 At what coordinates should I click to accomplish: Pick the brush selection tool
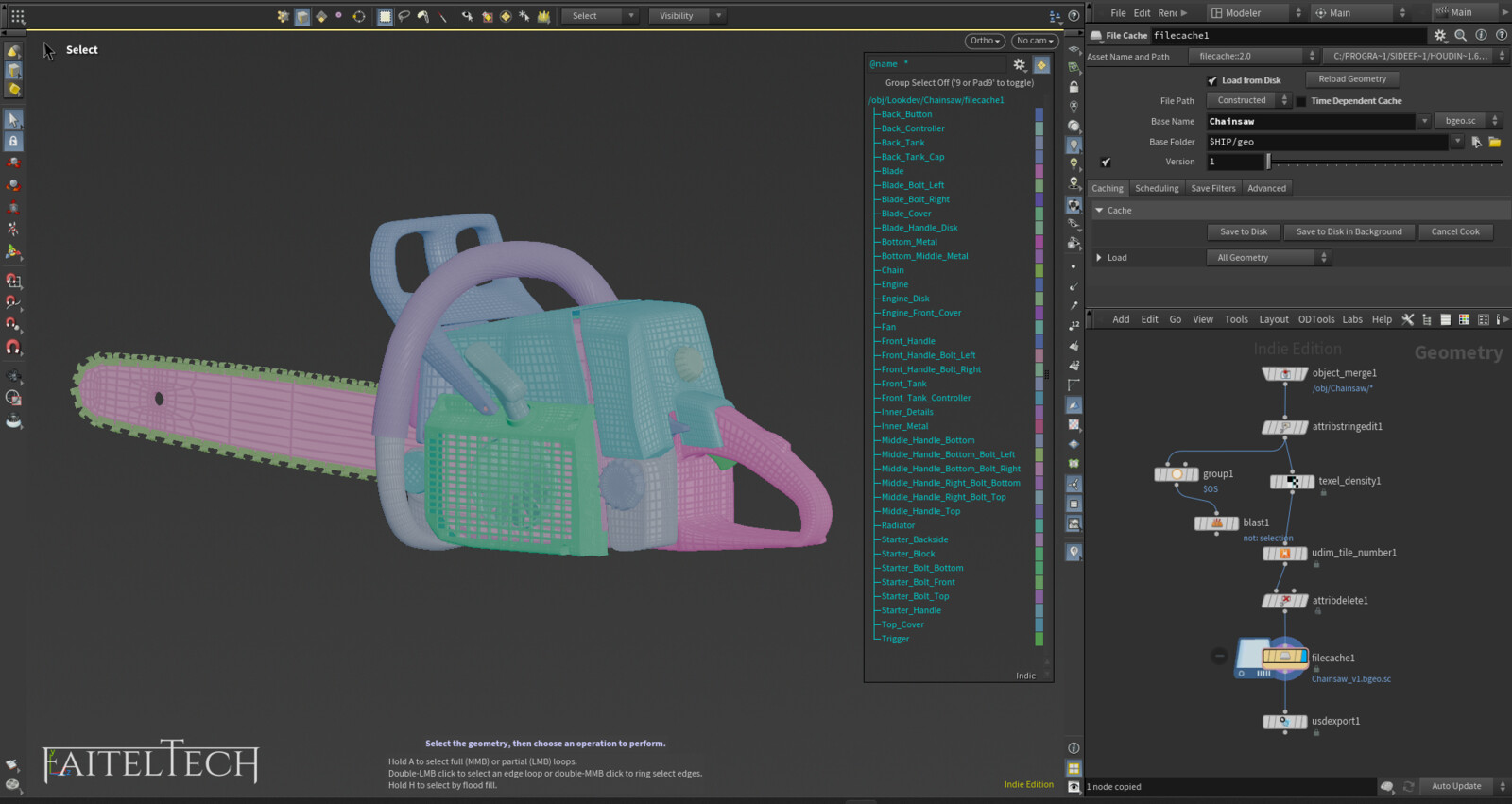coord(423,16)
